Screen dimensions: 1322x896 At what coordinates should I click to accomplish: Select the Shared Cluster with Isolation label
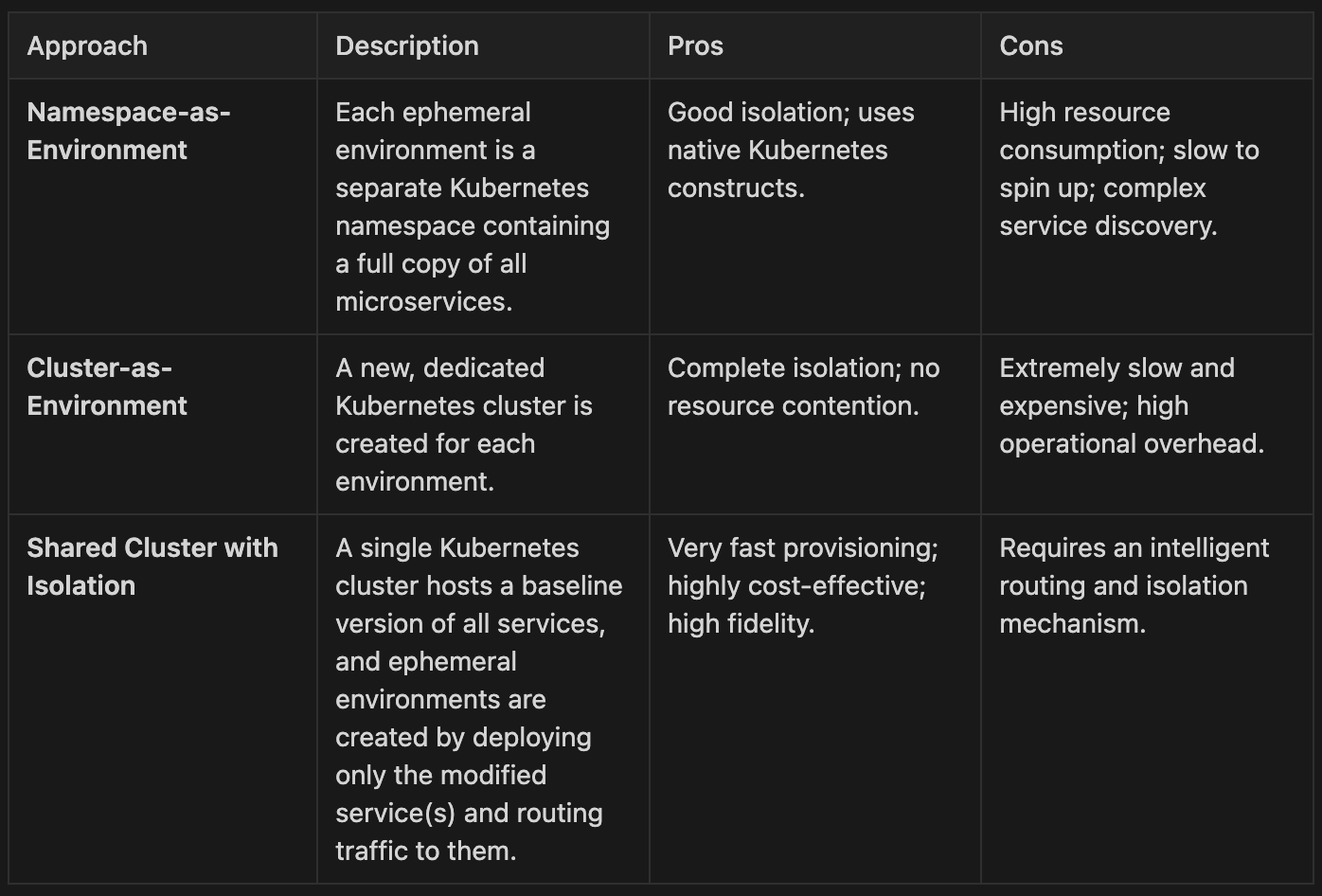[152, 566]
